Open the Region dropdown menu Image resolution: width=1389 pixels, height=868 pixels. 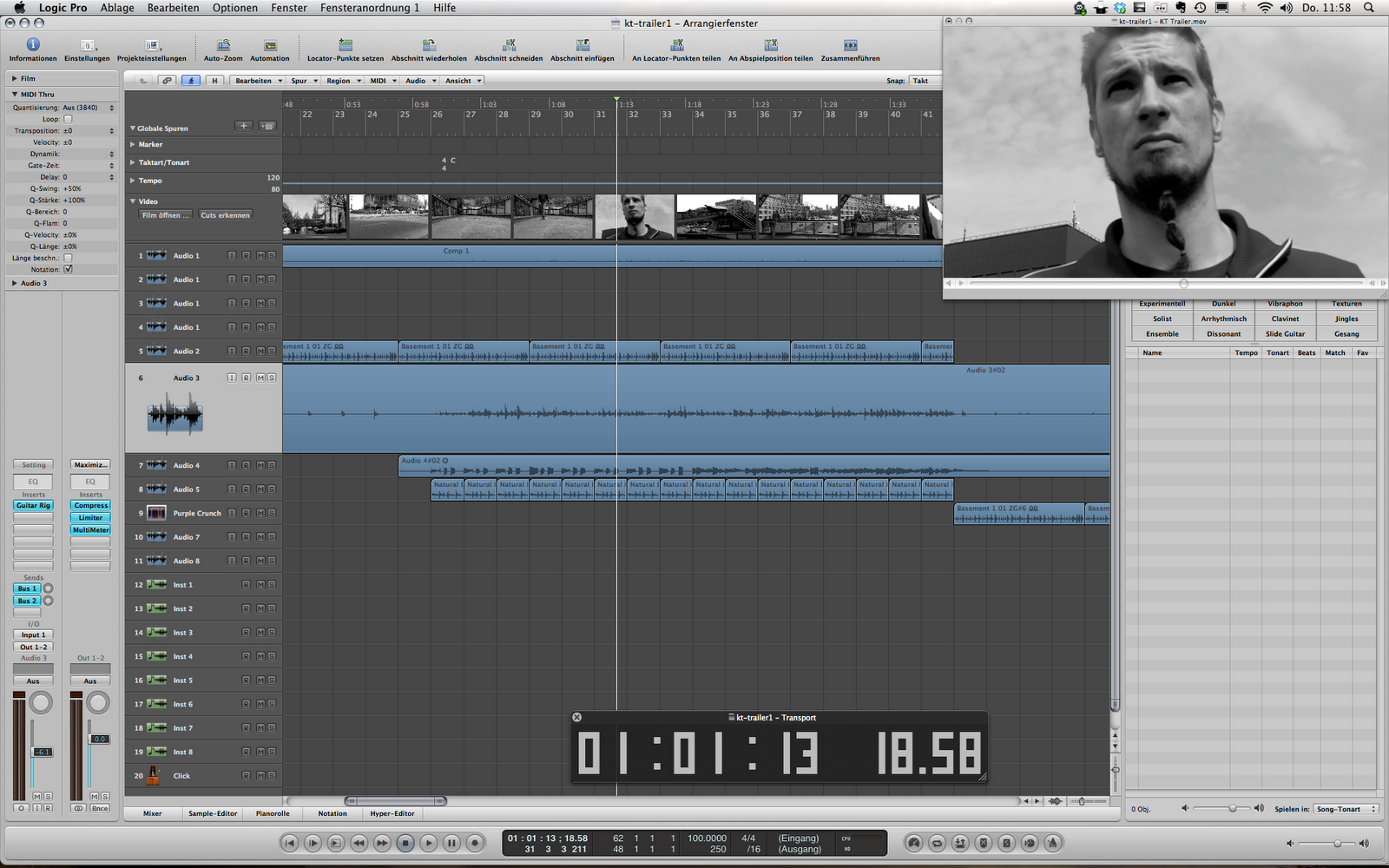click(343, 81)
